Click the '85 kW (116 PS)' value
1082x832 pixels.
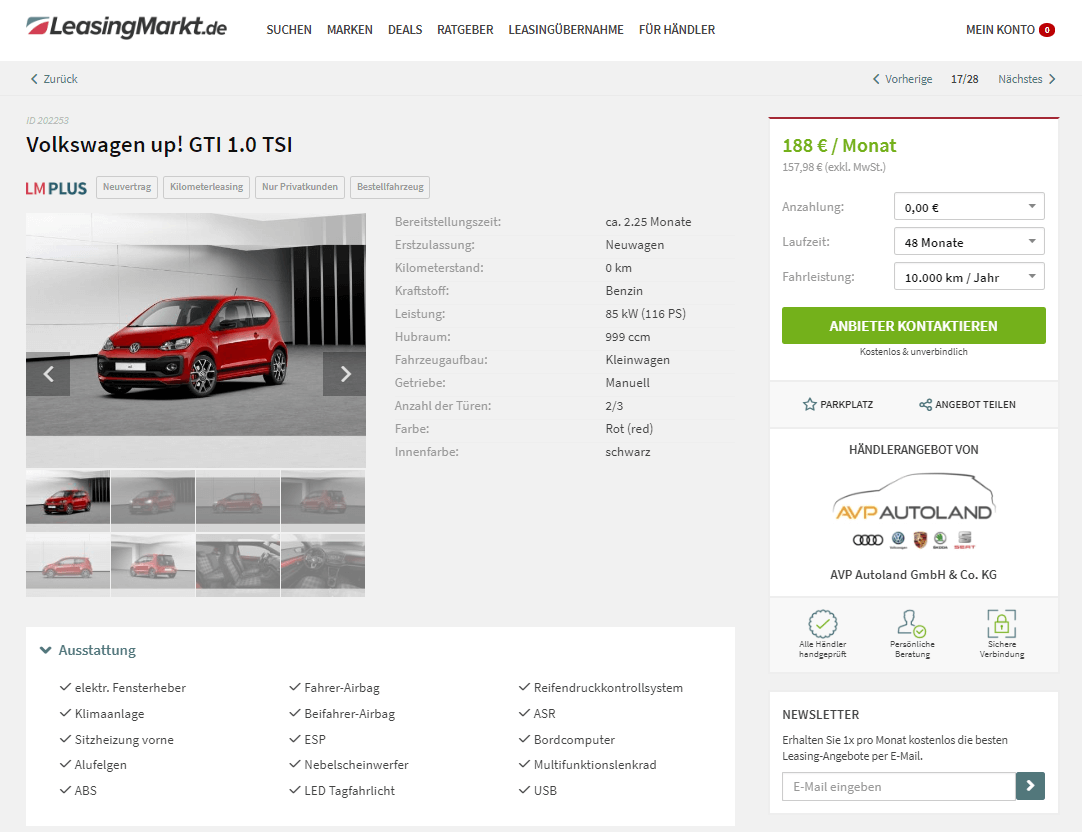[x=645, y=314]
